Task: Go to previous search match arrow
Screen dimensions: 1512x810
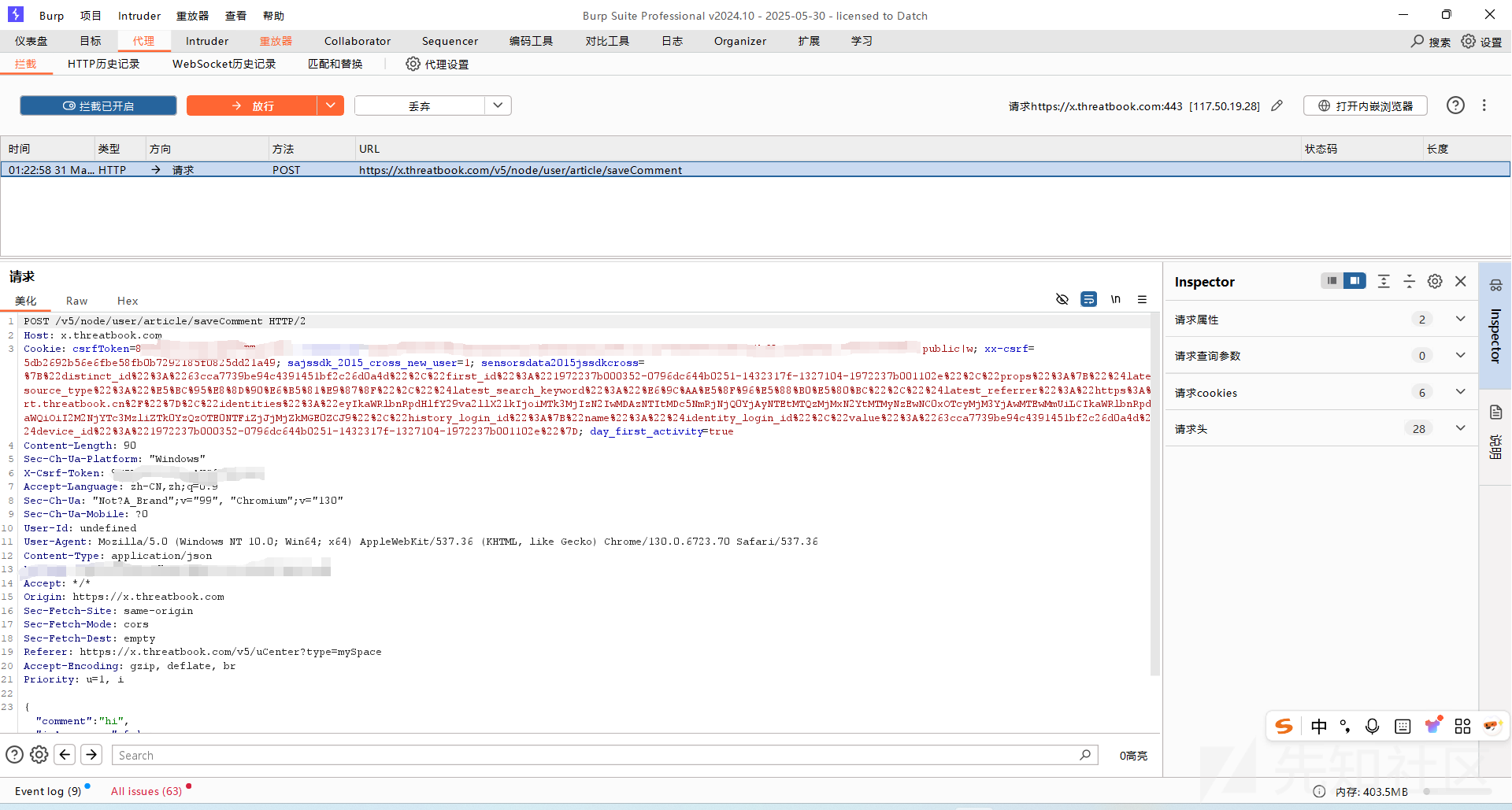Action: tap(65, 755)
